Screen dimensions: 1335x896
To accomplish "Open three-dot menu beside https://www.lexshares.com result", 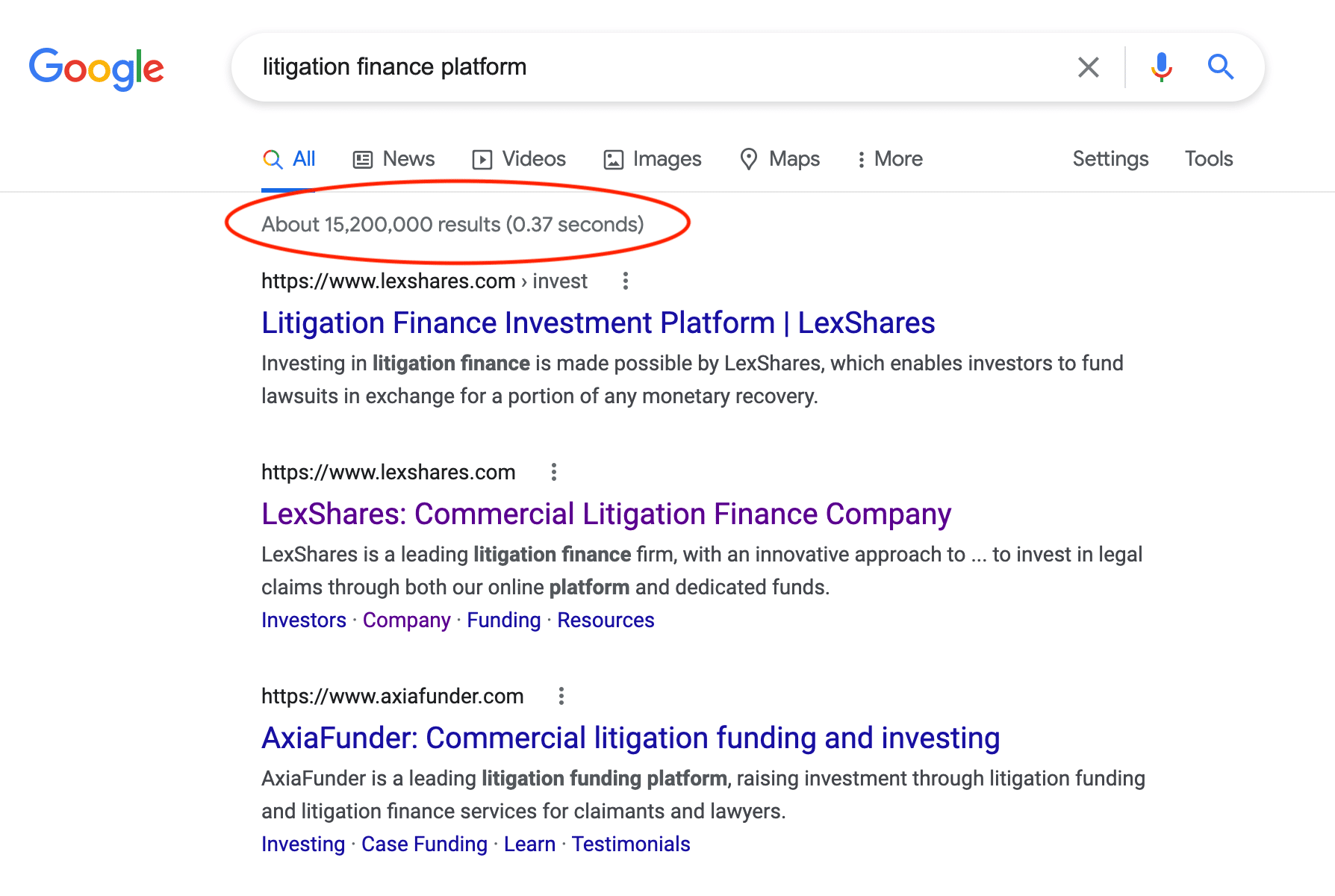I will coord(554,472).
